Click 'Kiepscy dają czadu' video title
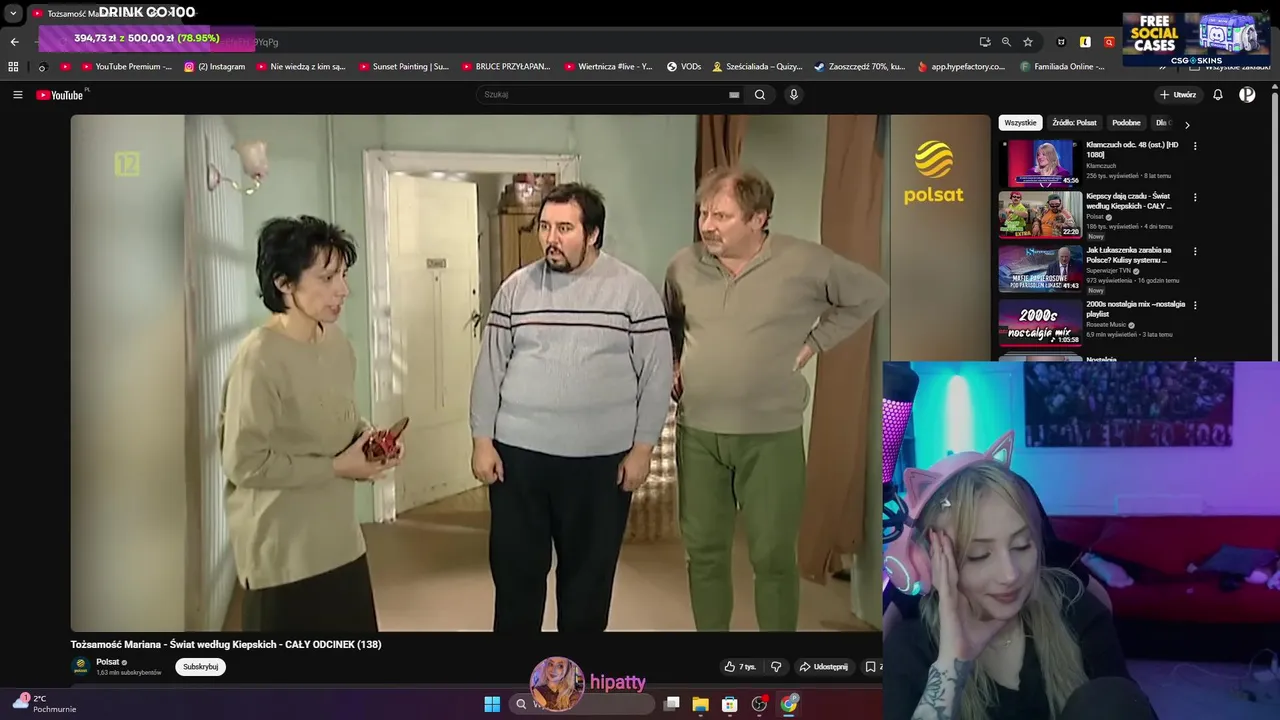Screen dimensions: 1280x720 coord(1129,201)
